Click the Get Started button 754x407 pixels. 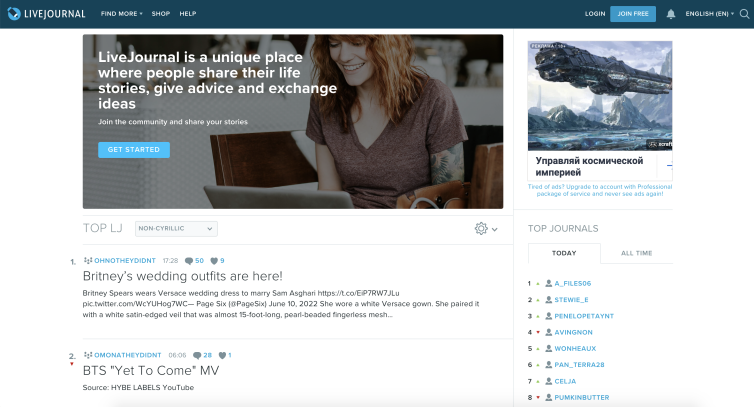134,150
